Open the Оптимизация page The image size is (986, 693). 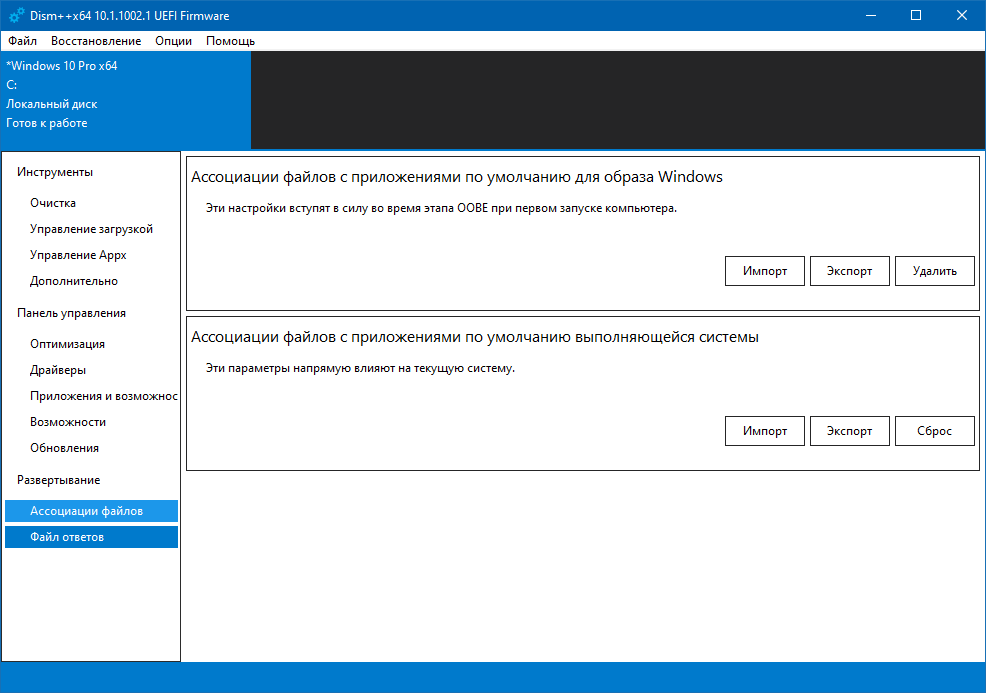tap(67, 344)
